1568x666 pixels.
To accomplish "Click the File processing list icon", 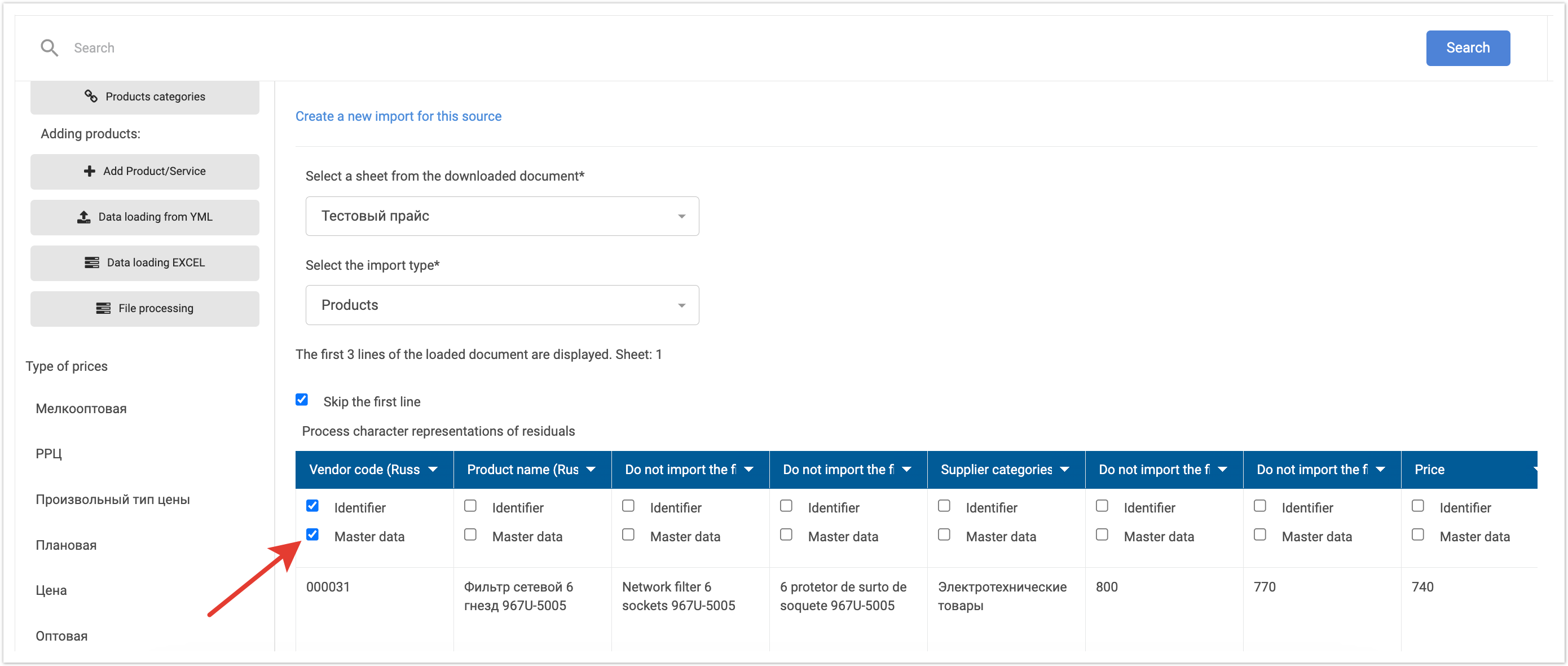I will coord(103,308).
